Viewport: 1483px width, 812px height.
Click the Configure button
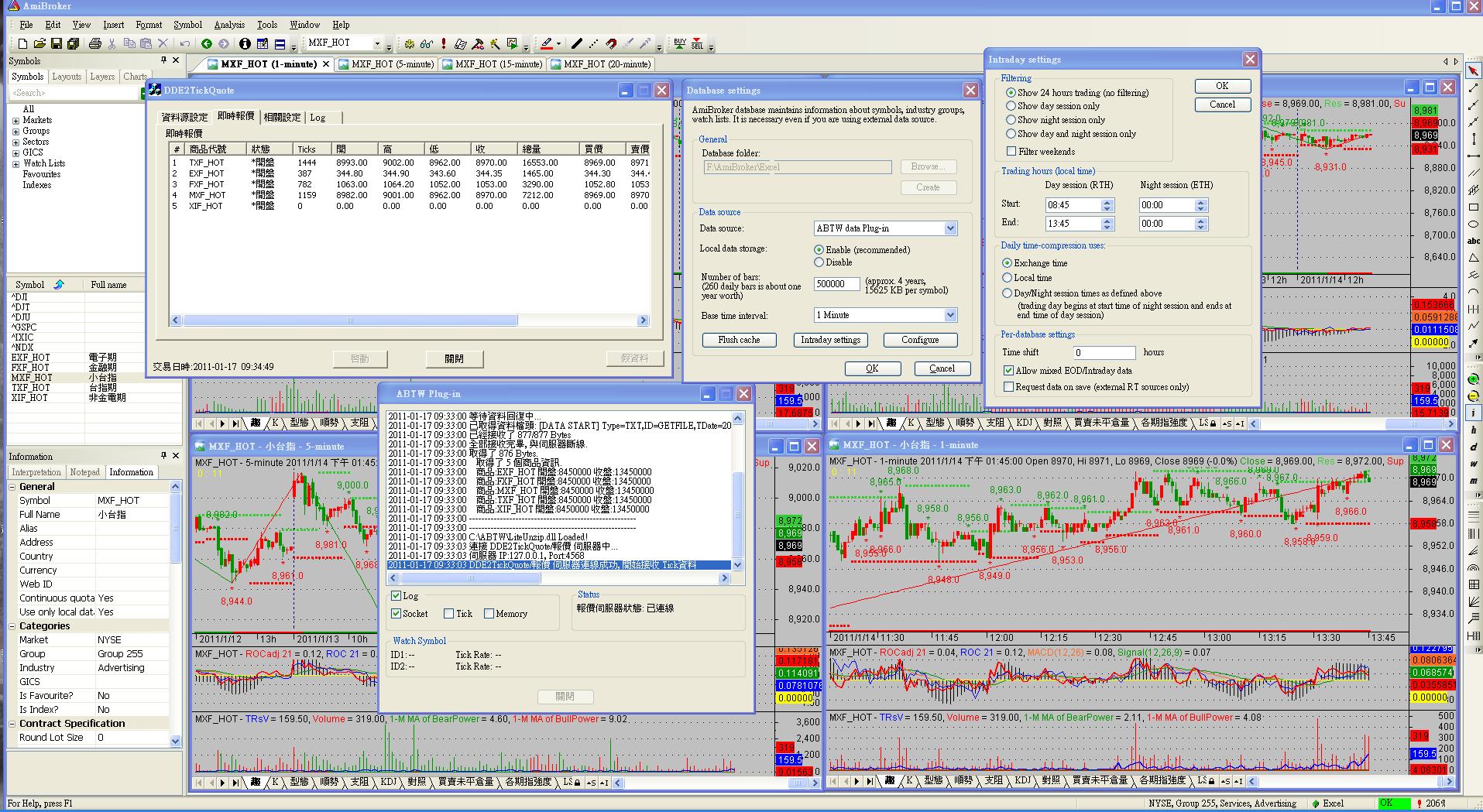(x=920, y=340)
